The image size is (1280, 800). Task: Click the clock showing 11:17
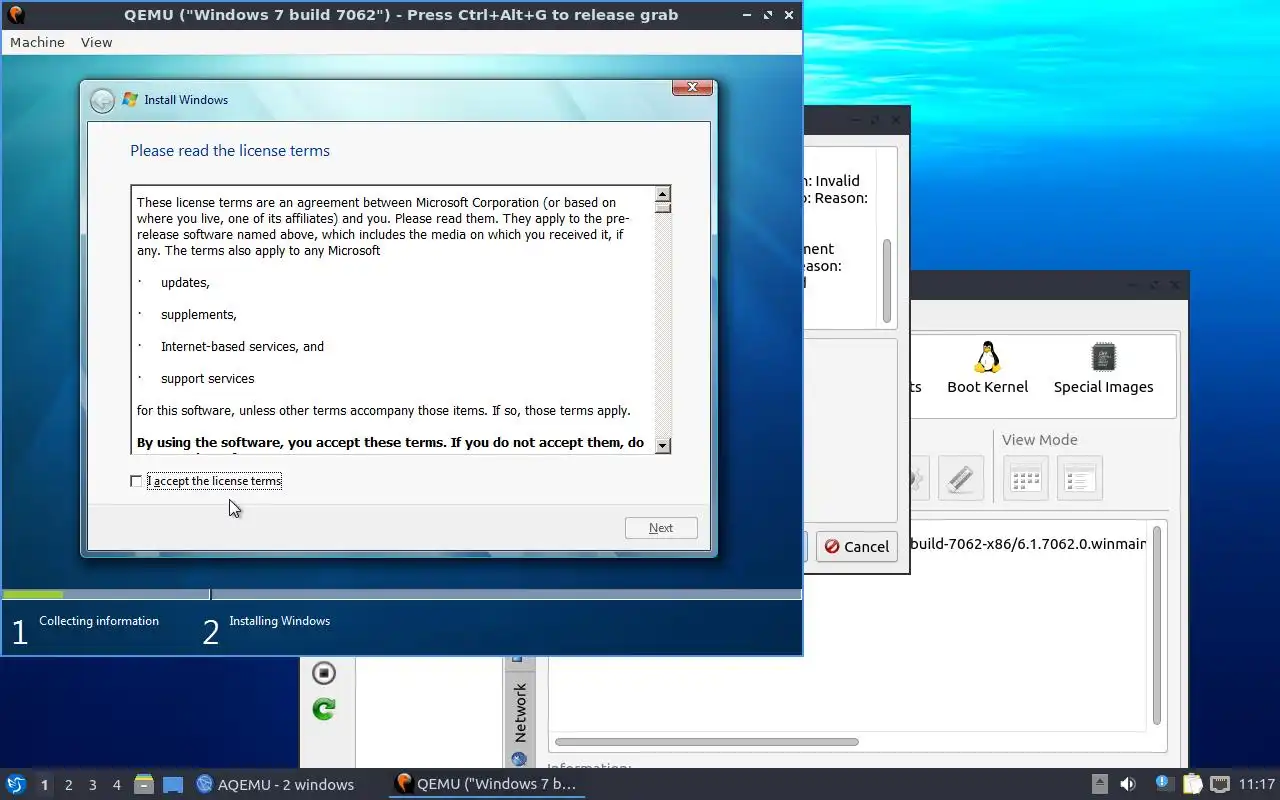point(1257,784)
